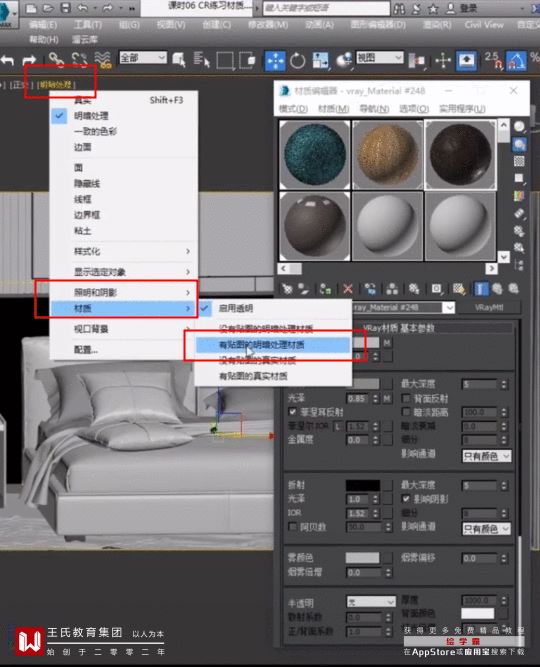The width and height of the screenshot is (540, 667).
Task: Click the Open File folder icon
Action: coord(48,8)
